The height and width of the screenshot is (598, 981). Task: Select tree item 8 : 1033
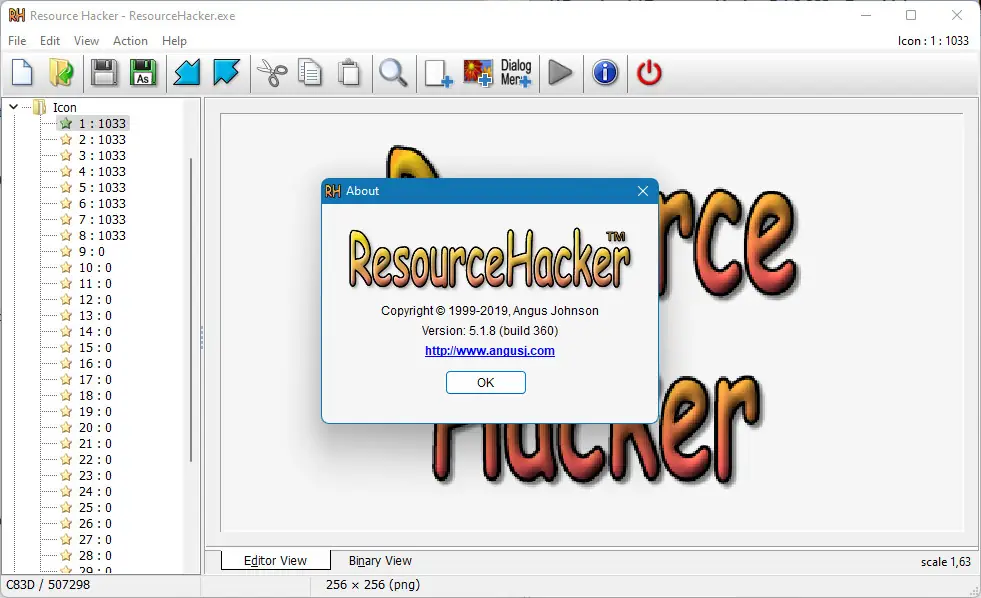click(x=102, y=235)
